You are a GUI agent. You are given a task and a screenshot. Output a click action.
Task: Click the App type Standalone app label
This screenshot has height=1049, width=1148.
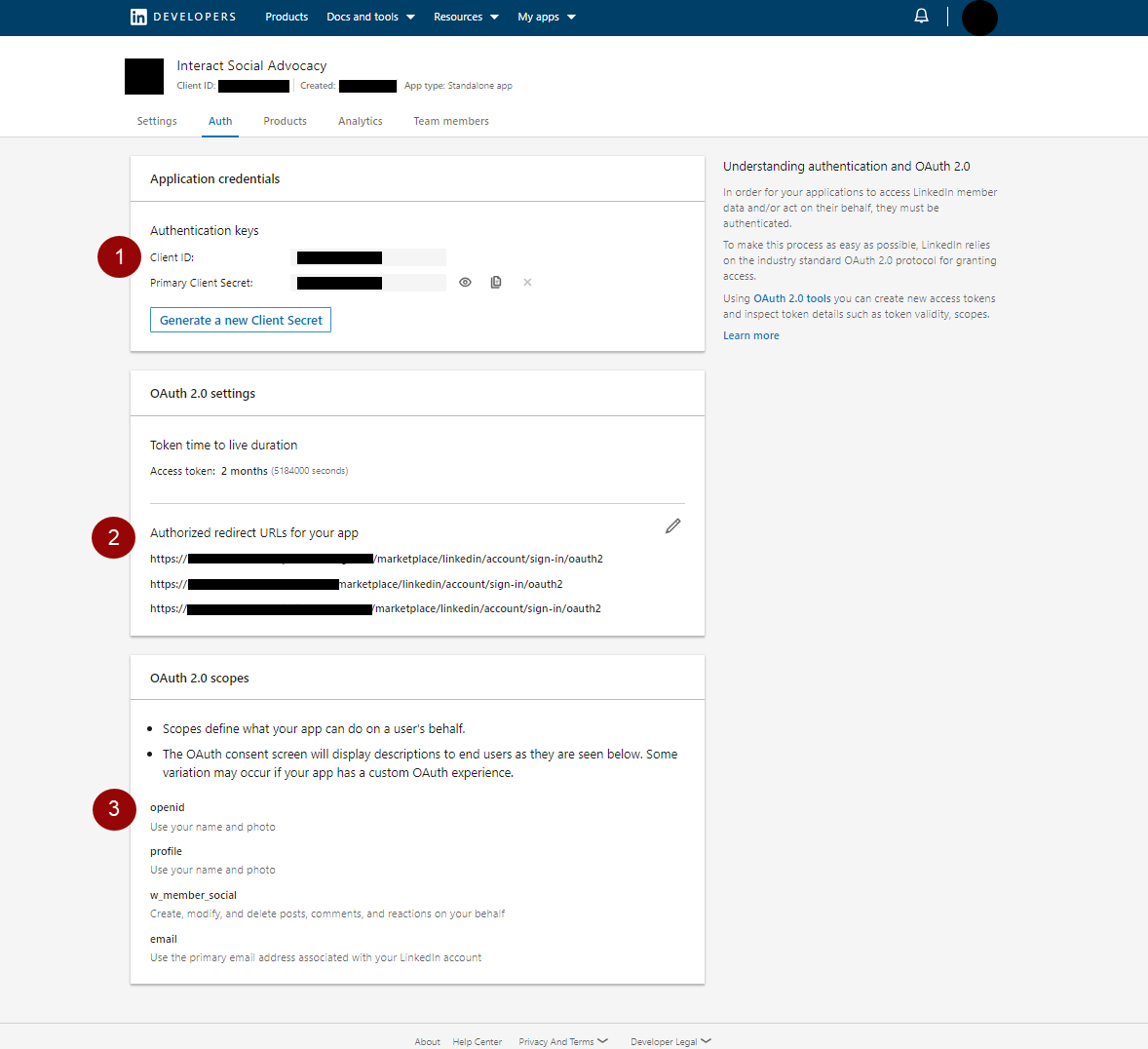[458, 86]
